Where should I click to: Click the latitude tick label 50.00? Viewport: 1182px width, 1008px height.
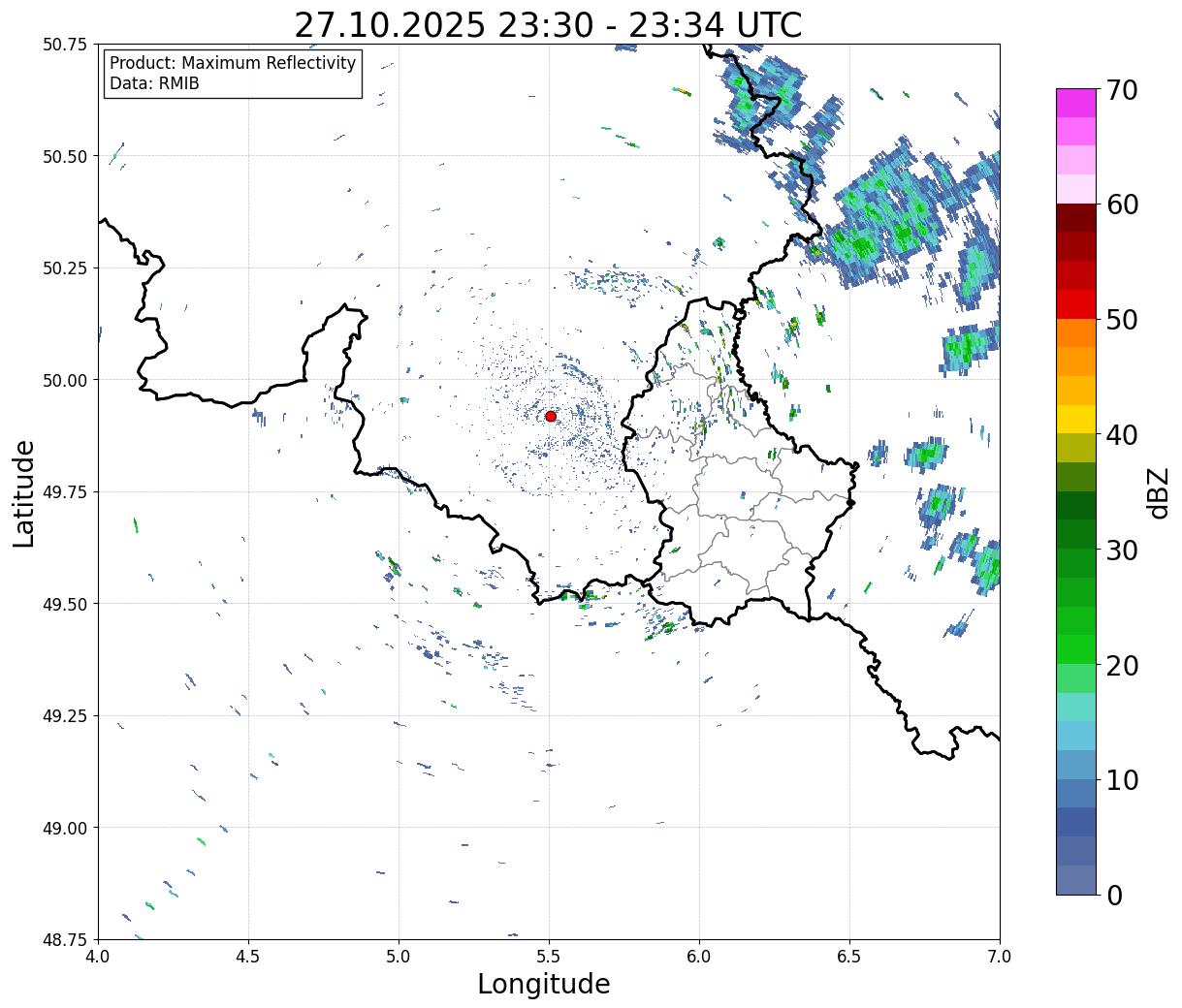pos(65,380)
